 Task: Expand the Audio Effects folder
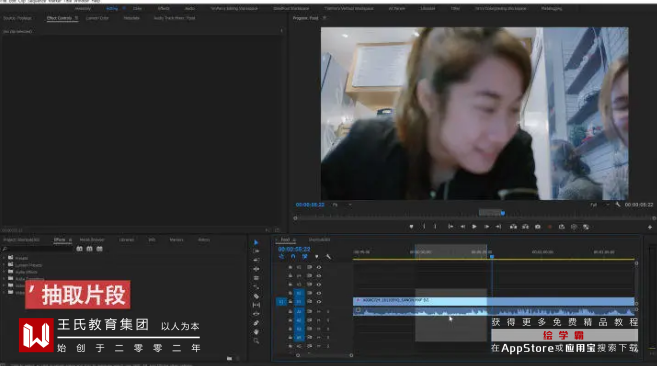[4, 272]
